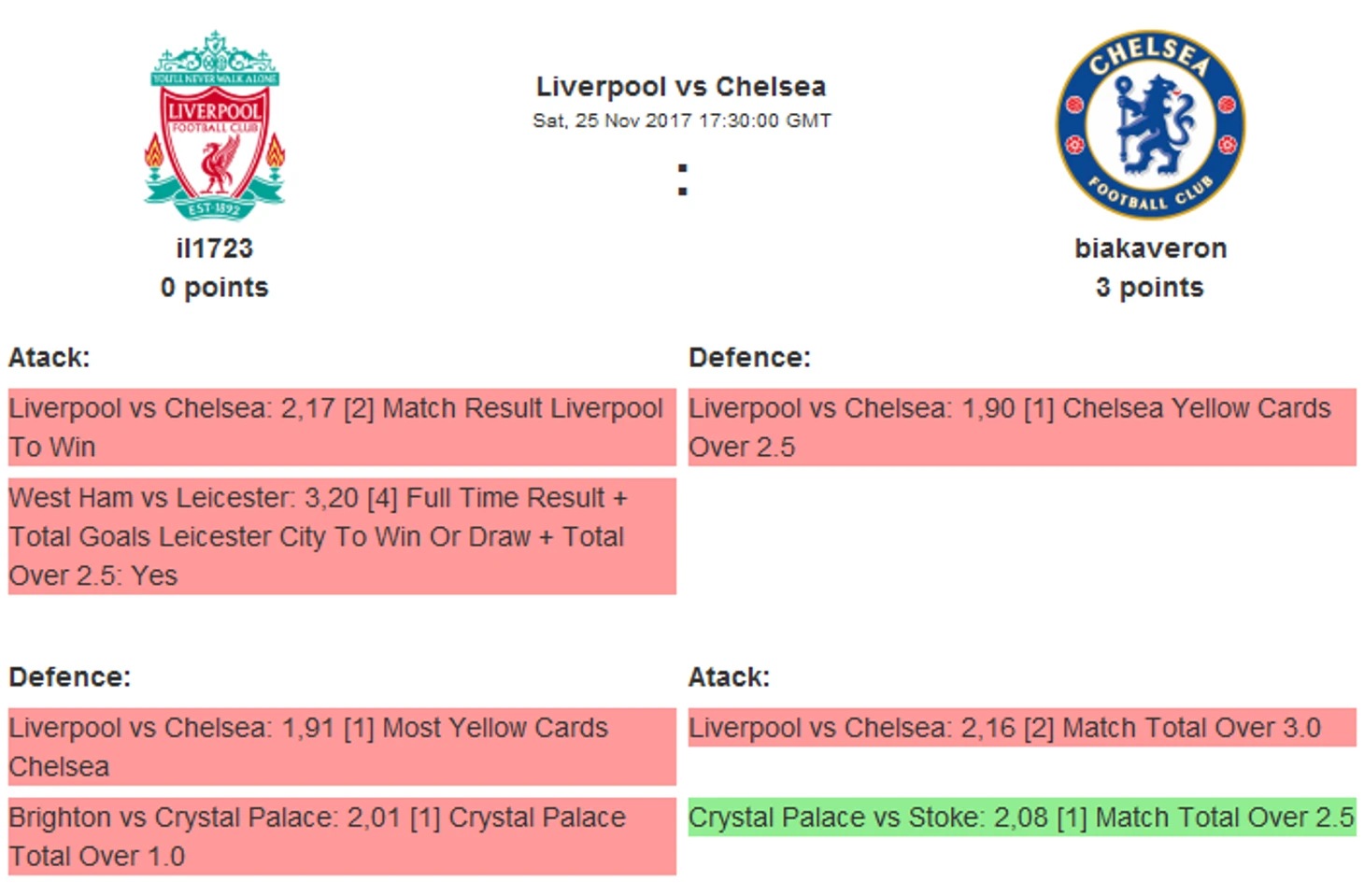1364x896 pixels.
Task: Click the left Atack heading
Action: [x=50, y=358]
